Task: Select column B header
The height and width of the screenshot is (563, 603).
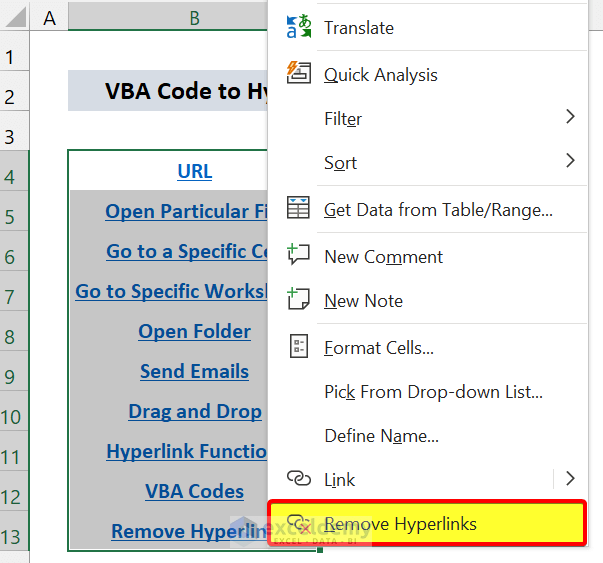Action: coord(194,17)
